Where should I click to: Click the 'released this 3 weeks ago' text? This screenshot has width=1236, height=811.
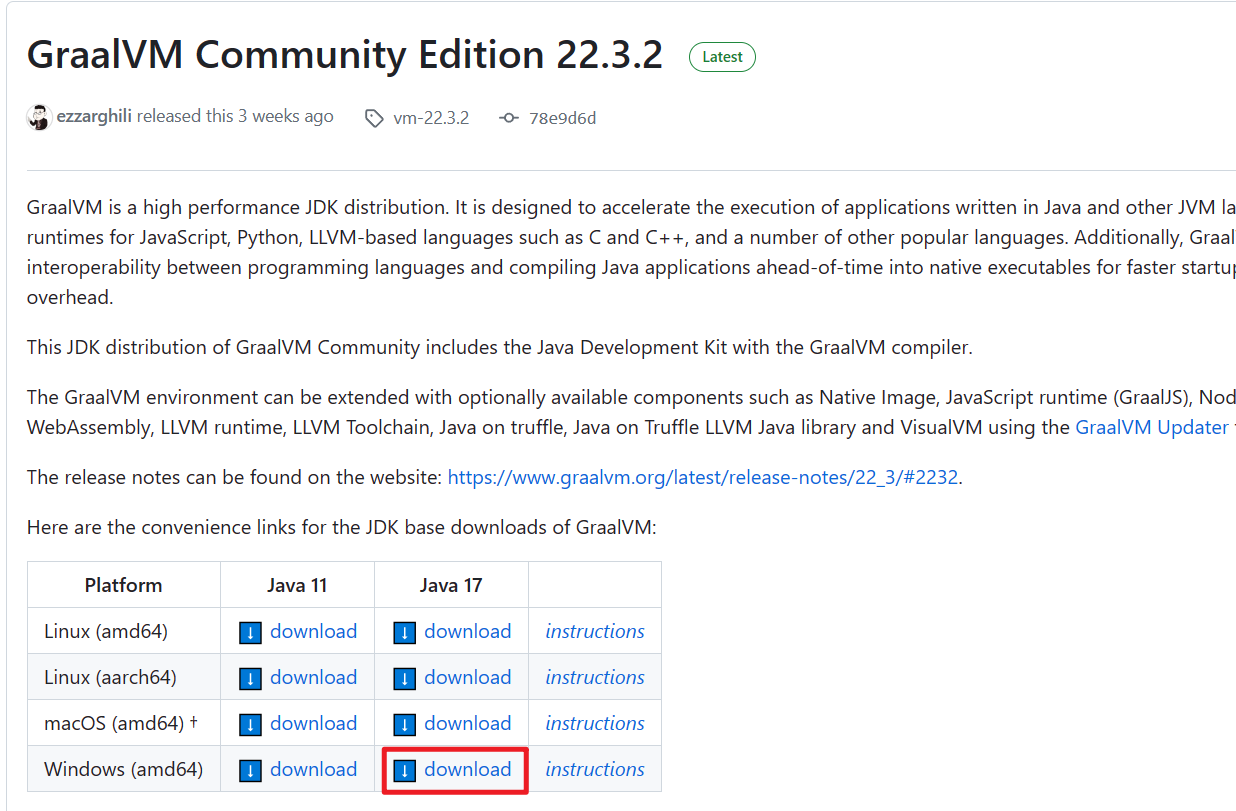[235, 117]
